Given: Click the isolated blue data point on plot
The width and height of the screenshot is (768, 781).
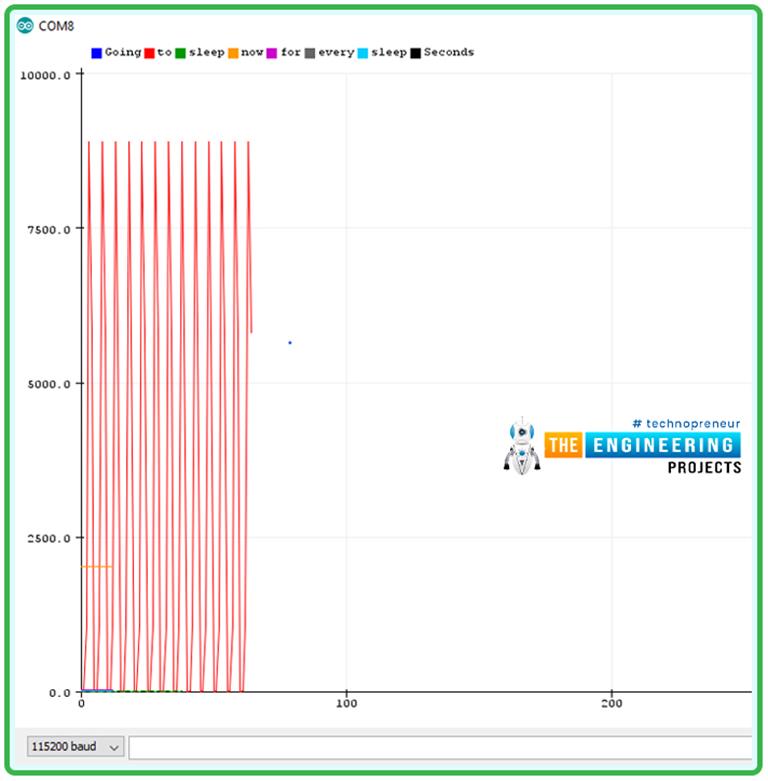Looking at the screenshot, I should (290, 343).
